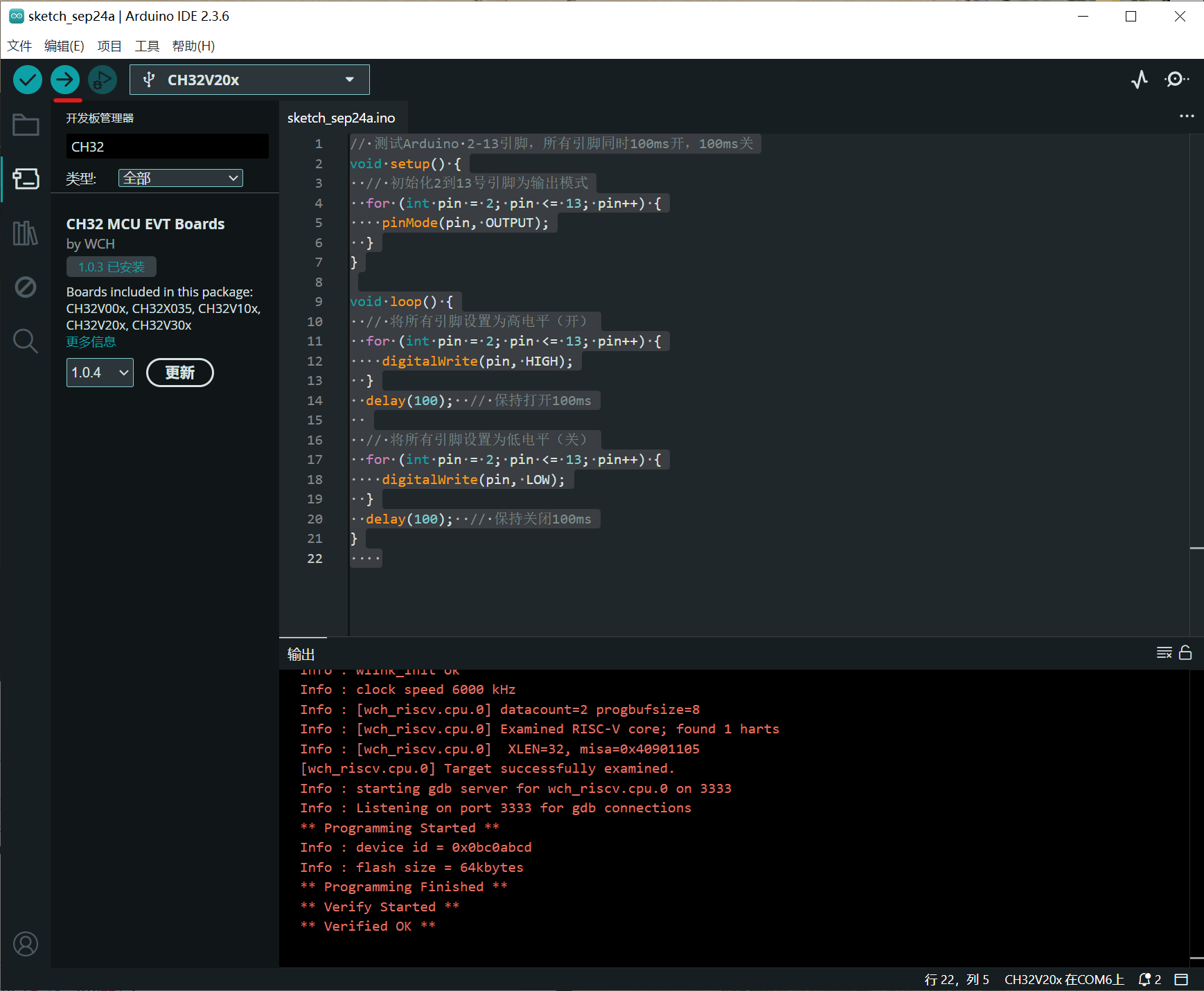Open the Sketchbook folder sidebar icon
Screen dimensions: 1204x991
click(x=26, y=125)
